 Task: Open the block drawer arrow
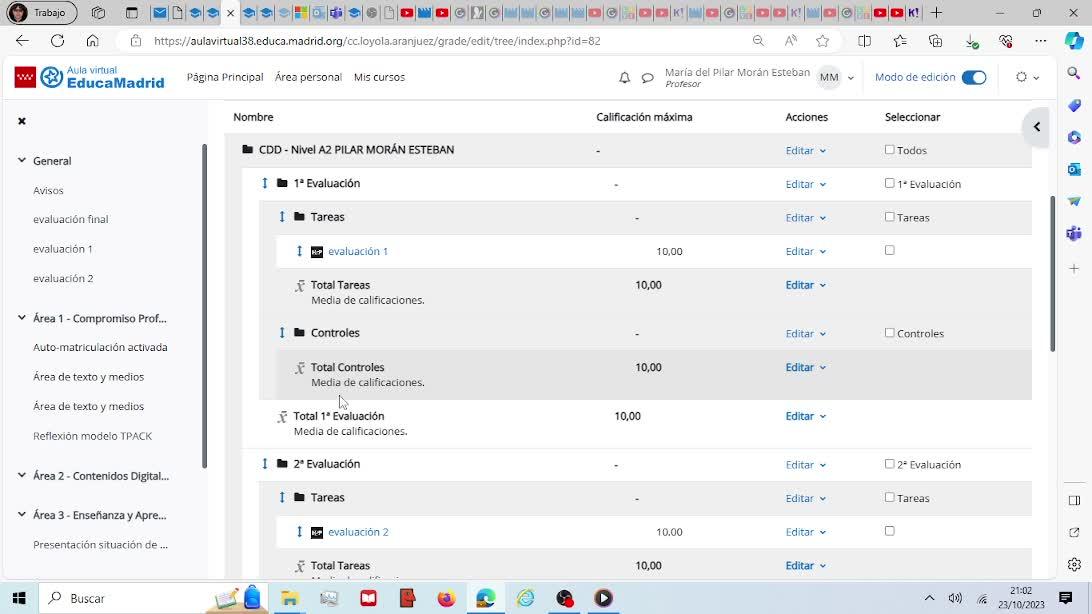point(1037,127)
